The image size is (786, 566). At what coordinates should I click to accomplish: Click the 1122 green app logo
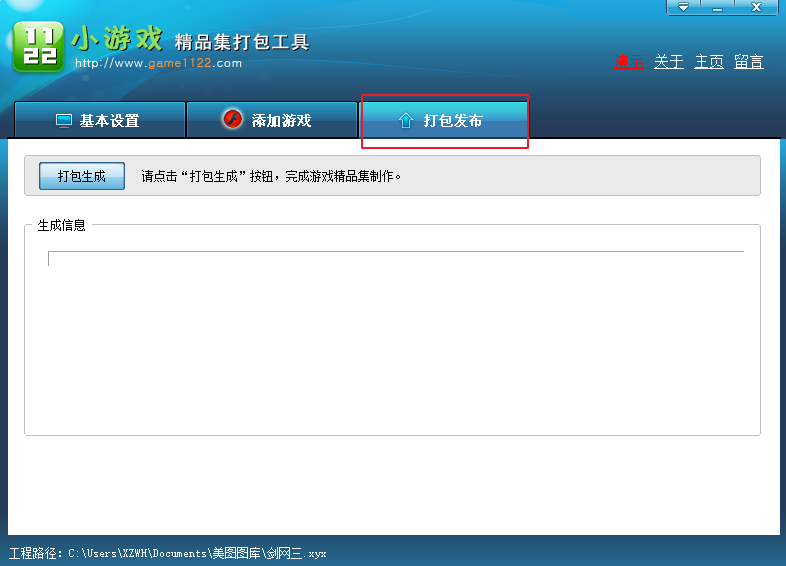[38, 46]
